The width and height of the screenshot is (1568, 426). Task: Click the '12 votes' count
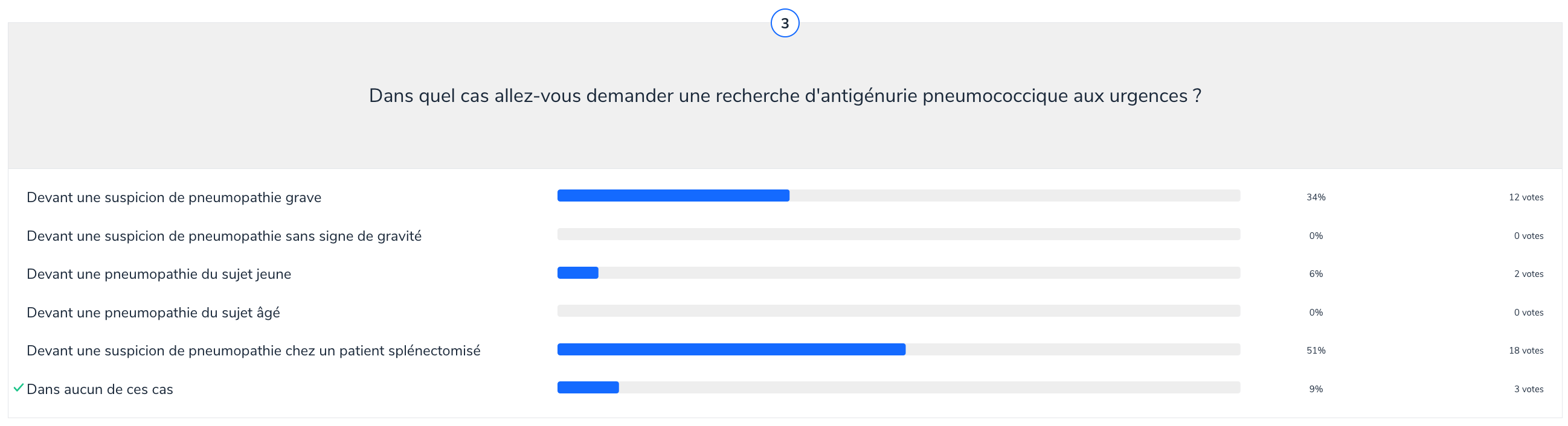(1525, 197)
